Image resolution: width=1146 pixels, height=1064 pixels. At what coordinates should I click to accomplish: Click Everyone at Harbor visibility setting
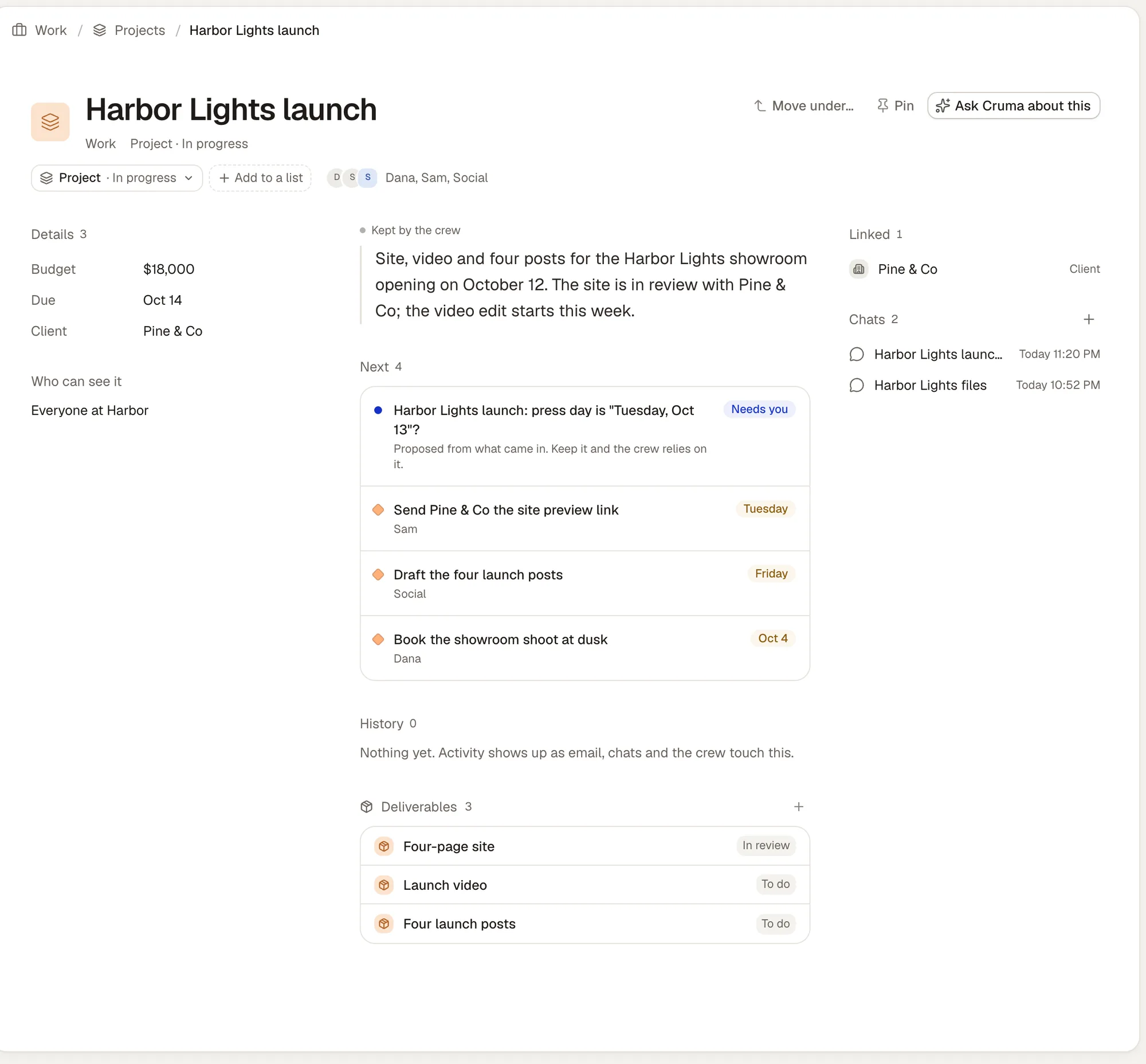tap(90, 410)
